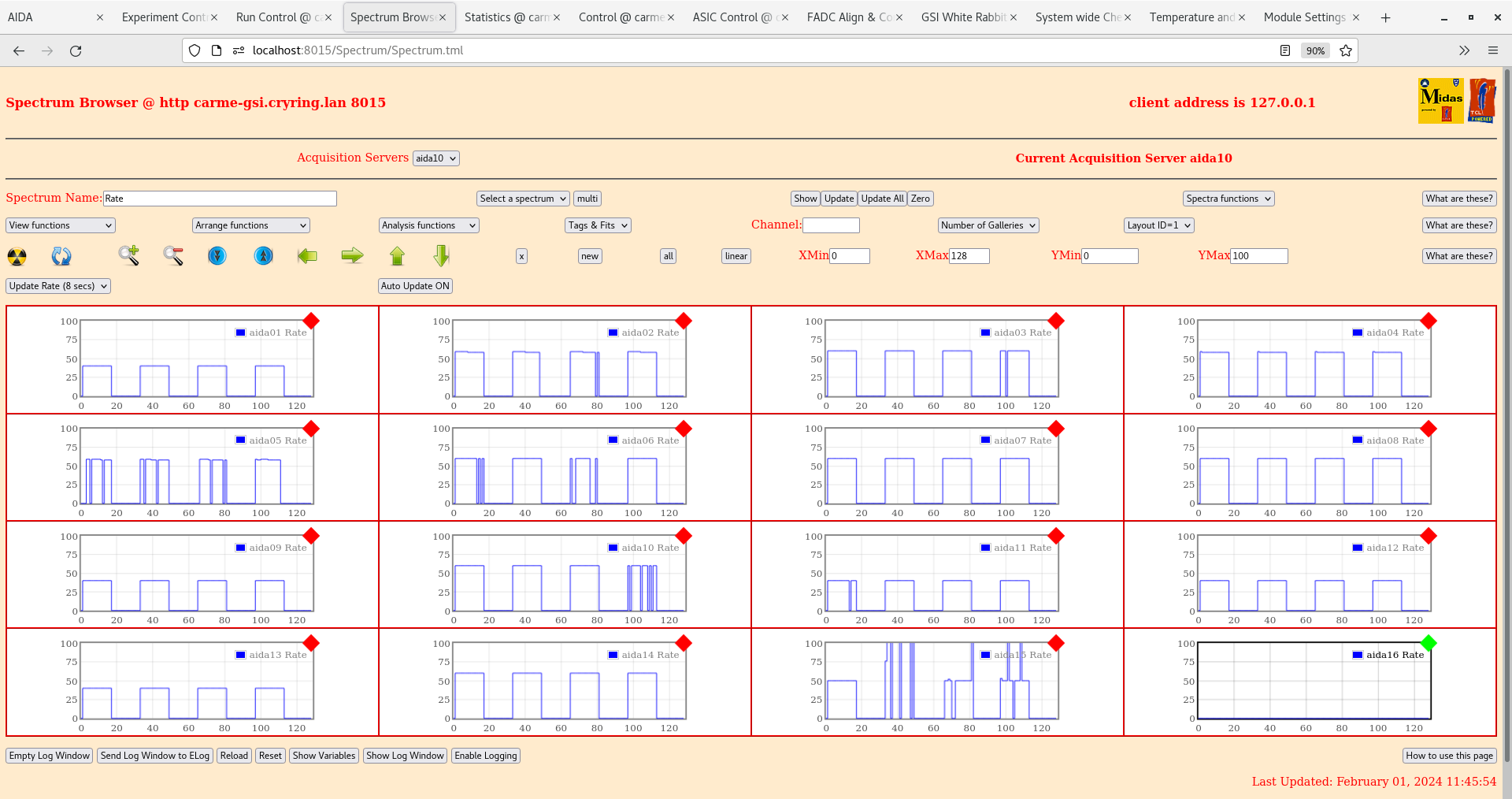This screenshot has height=799, width=1512.
Task: Select the zoom-out magnifier tool
Action: [172, 256]
